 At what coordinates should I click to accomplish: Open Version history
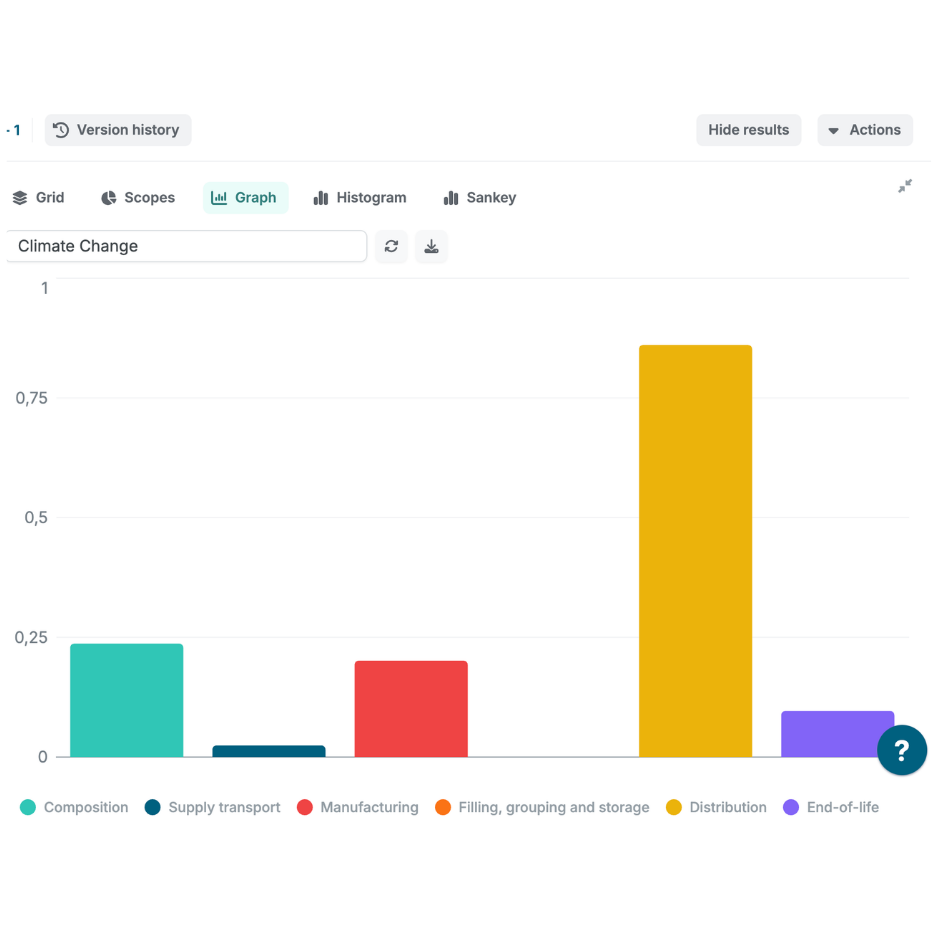pyautogui.click(x=118, y=130)
